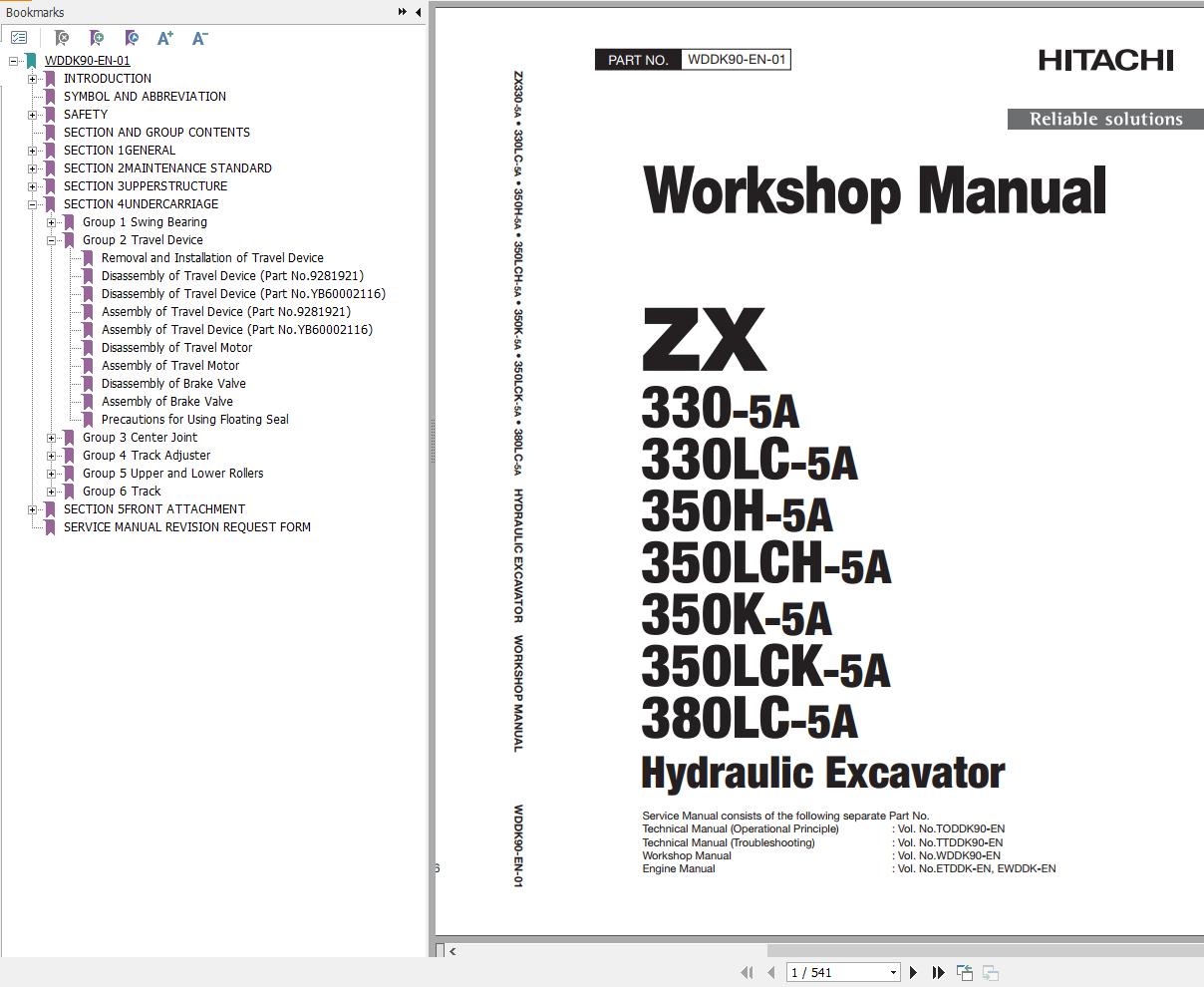The image size is (1204, 987).
Task: Expand the INTRODUCTION bookmark
Action: tap(33, 79)
